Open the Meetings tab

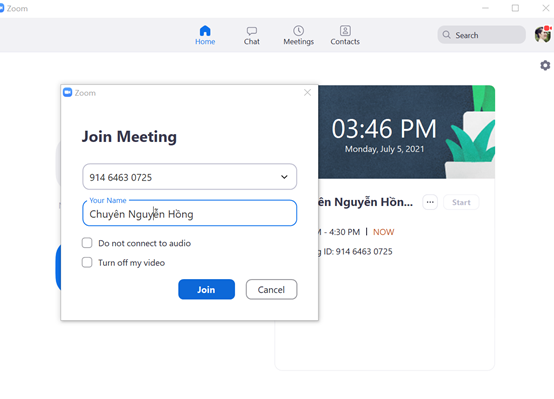tap(299, 35)
